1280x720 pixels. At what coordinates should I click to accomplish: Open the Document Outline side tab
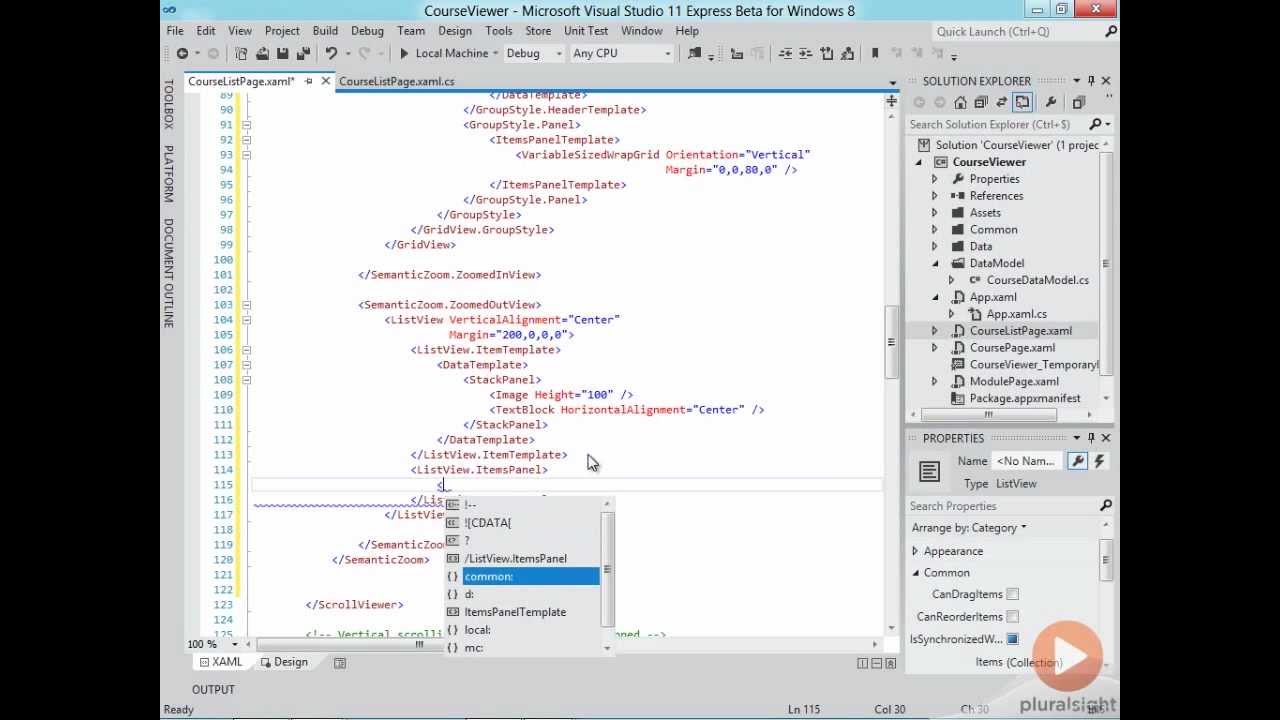(168, 273)
